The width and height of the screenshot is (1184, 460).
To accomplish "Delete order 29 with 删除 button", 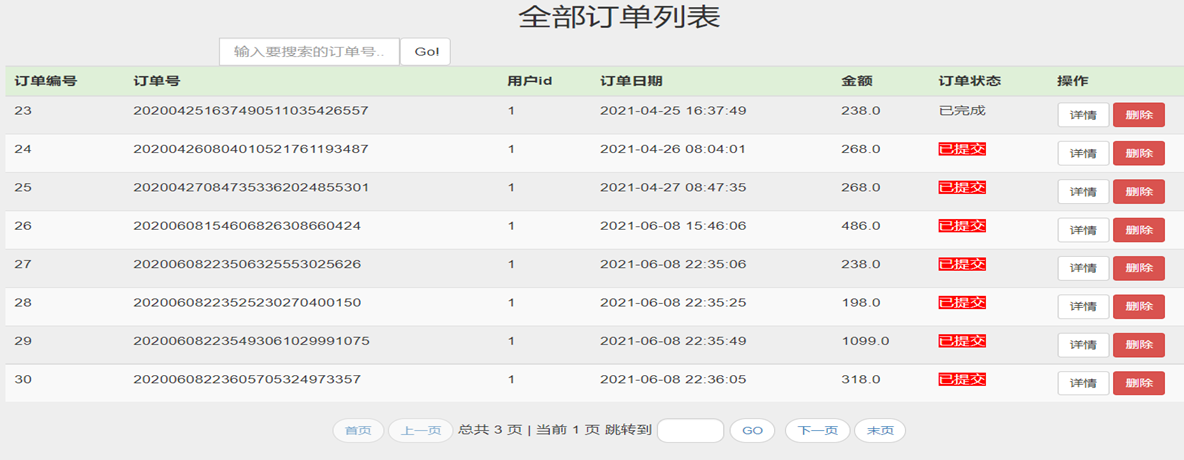I will [1139, 345].
